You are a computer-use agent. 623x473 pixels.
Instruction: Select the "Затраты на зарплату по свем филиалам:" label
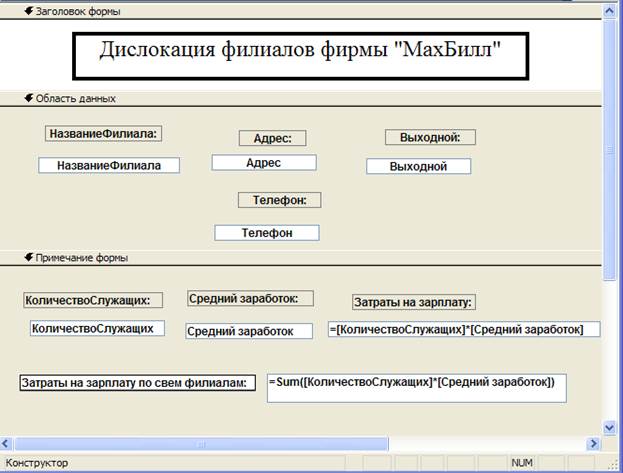[137, 383]
